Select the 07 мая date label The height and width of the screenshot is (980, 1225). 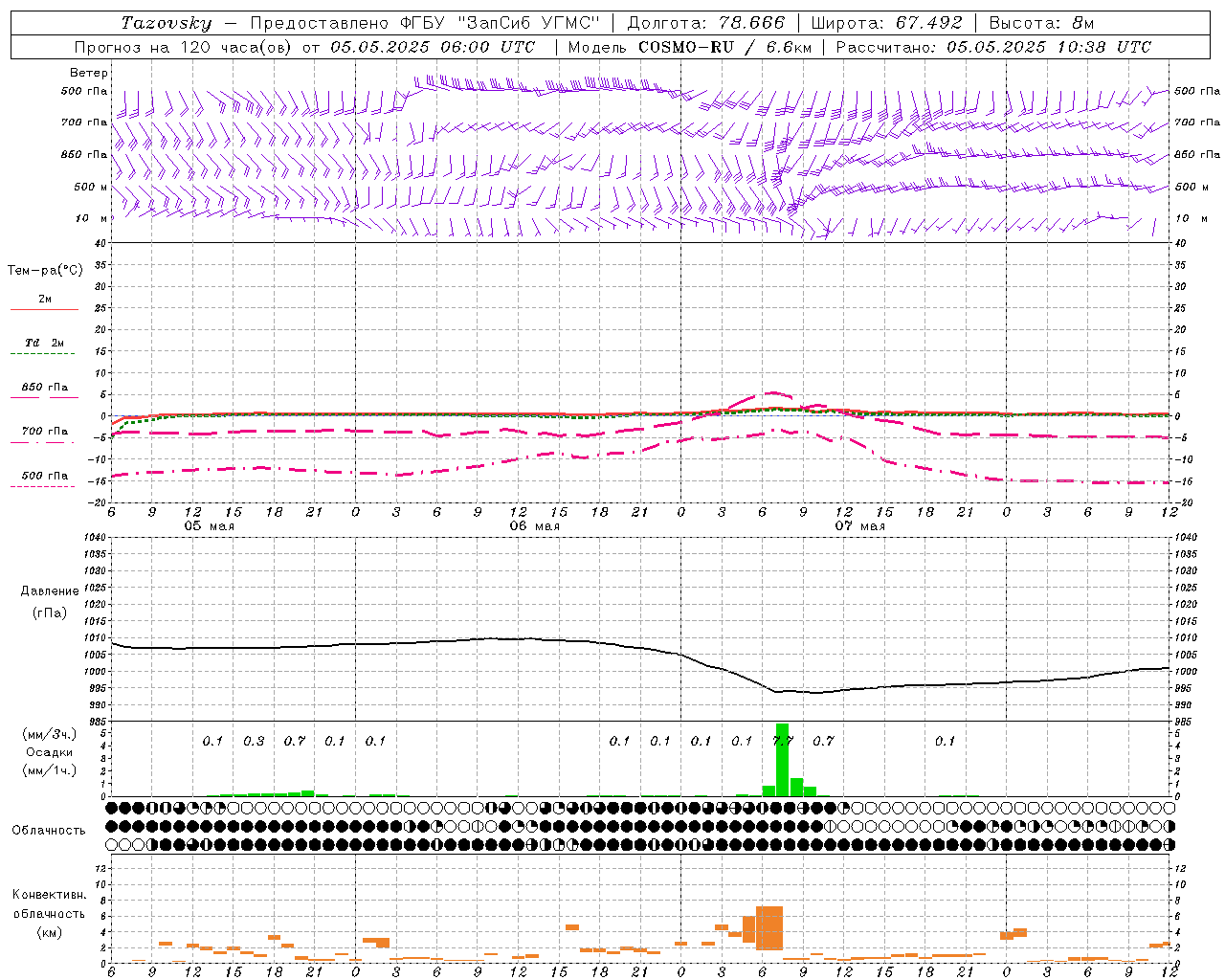pos(859,526)
